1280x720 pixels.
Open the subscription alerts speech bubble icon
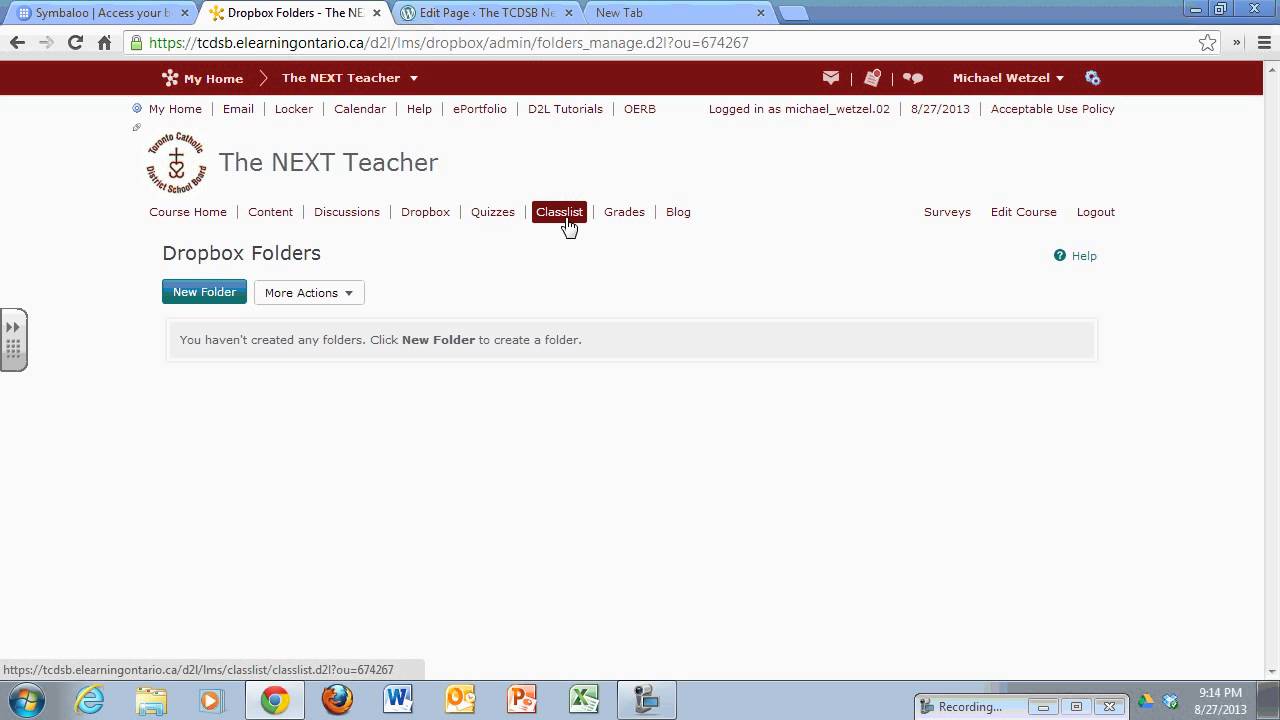pyautogui.click(x=913, y=78)
